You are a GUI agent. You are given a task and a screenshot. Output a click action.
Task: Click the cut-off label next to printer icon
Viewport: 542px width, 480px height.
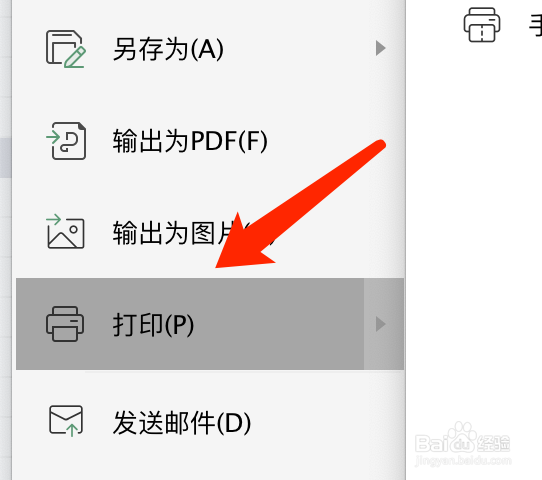pyautogui.click(x=535, y=25)
